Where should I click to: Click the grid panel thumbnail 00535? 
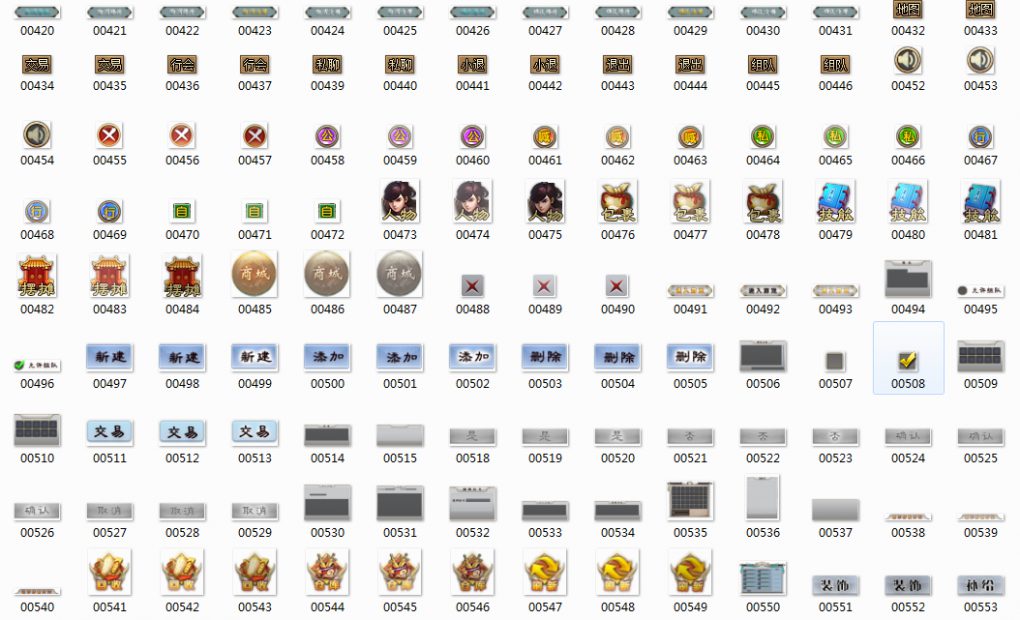coord(690,499)
